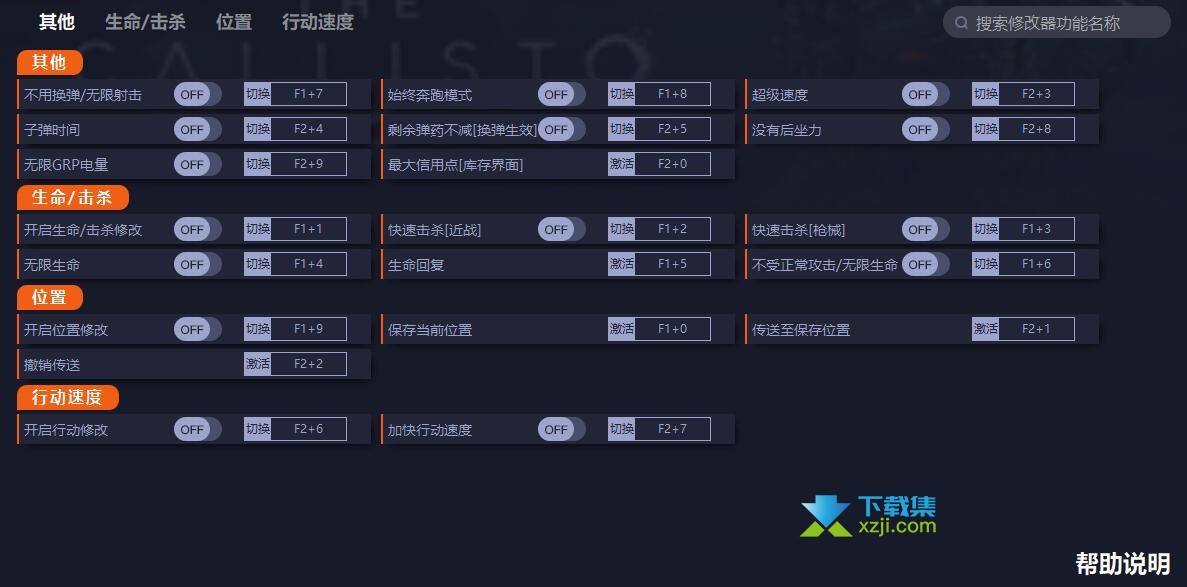Switch on 加快行动速度 toggle
The height and width of the screenshot is (587, 1187).
pyautogui.click(x=562, y=429)
